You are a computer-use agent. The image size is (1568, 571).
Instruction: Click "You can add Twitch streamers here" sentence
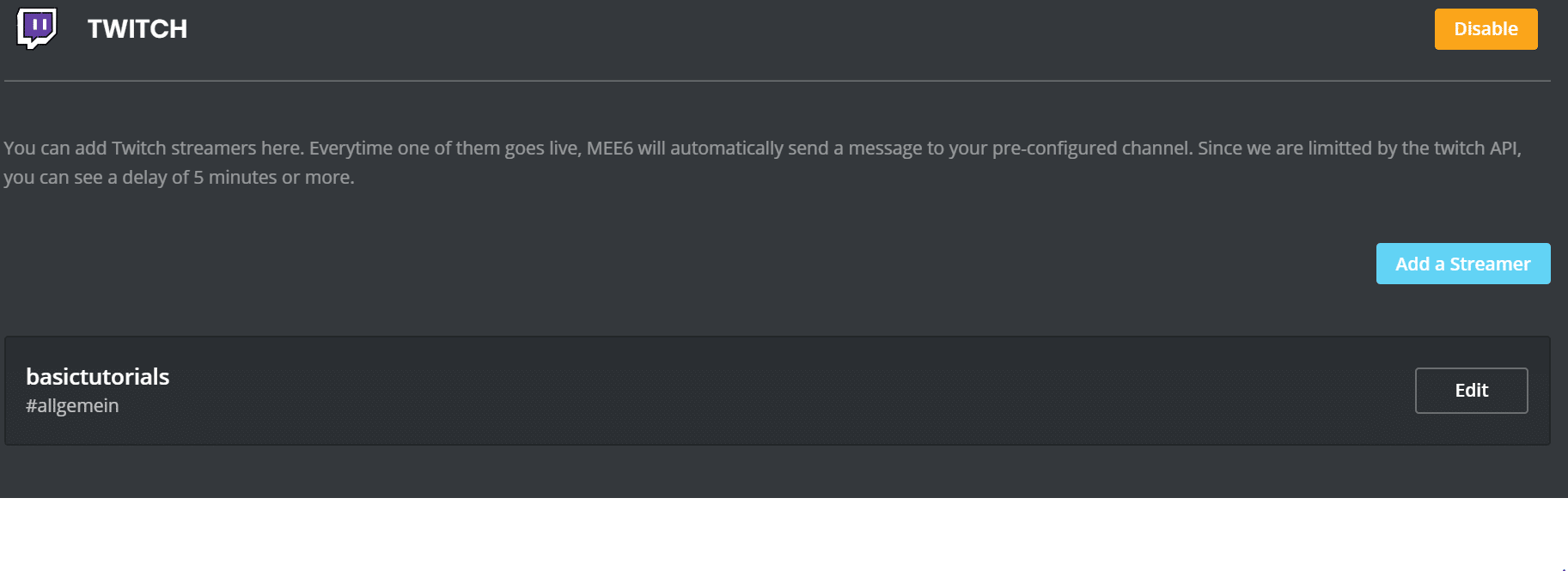(x=153, y=149)
